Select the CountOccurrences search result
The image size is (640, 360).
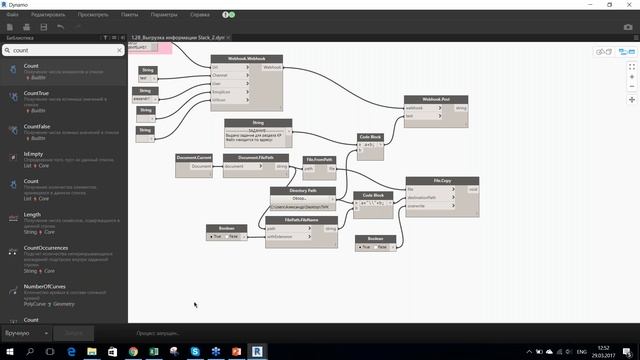coord(64,259)
